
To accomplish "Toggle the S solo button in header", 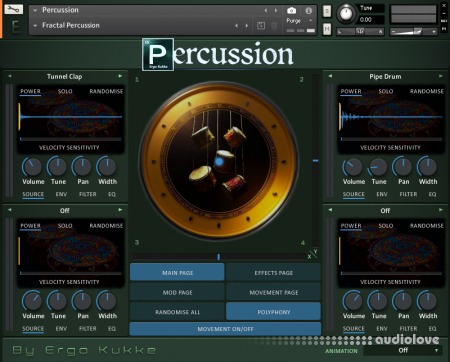I will 327,11.
